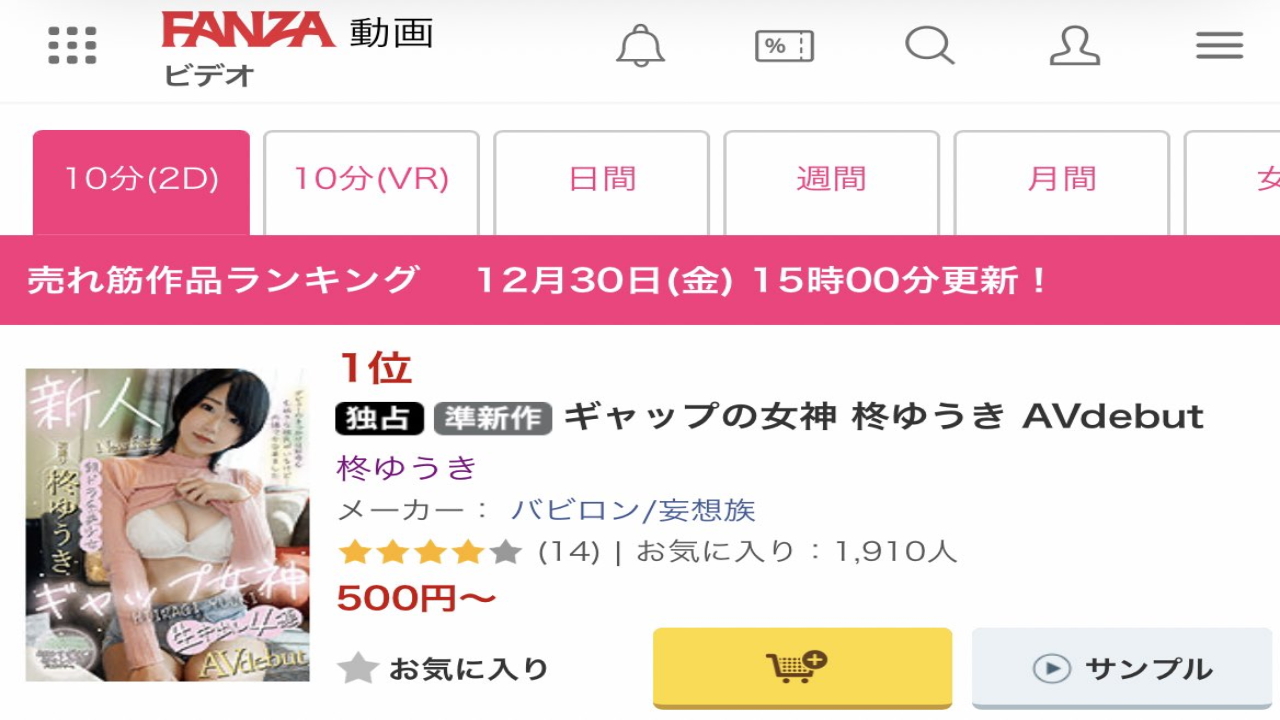
Task: Open the hamburger menu icon
Action: 1219,46
